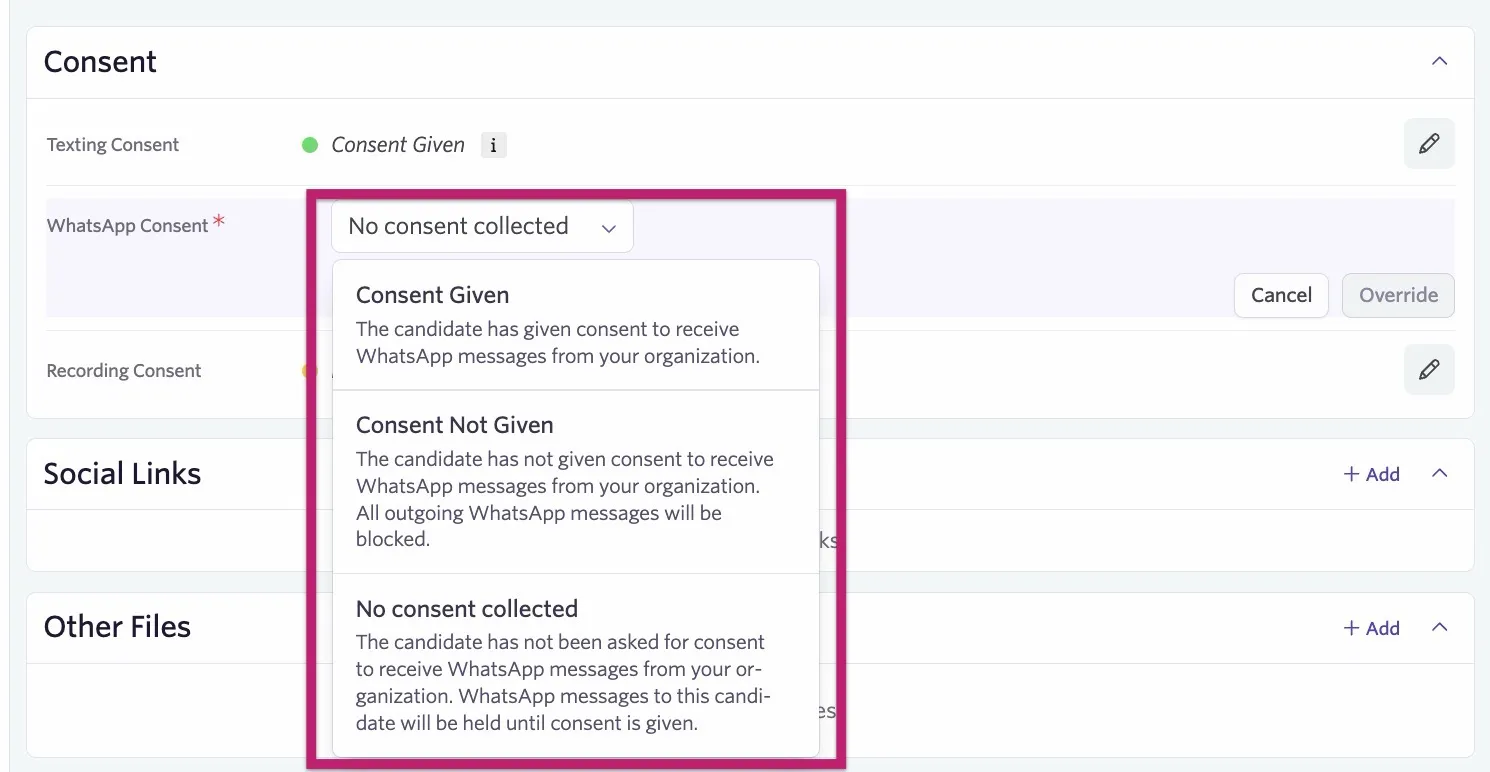Collapse the Other Files section
1490x772 pixels.
click(x=1440, y=627)
